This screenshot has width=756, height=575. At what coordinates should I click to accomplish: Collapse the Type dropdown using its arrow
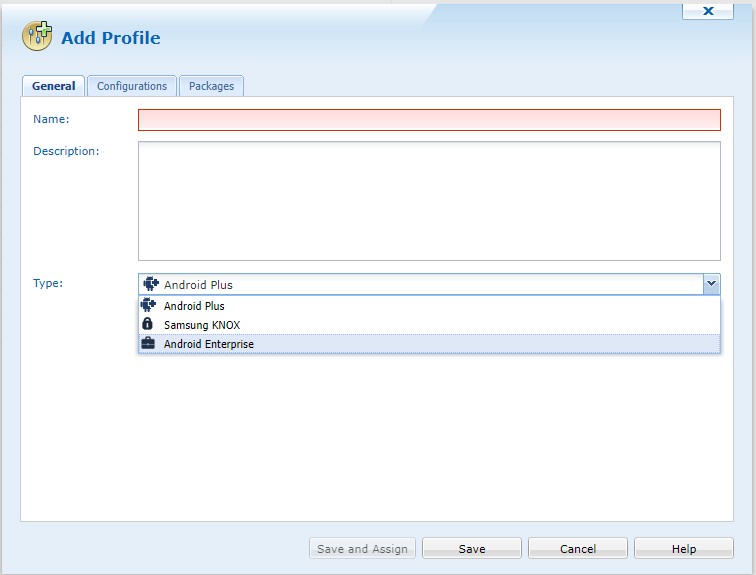[711, 284]
